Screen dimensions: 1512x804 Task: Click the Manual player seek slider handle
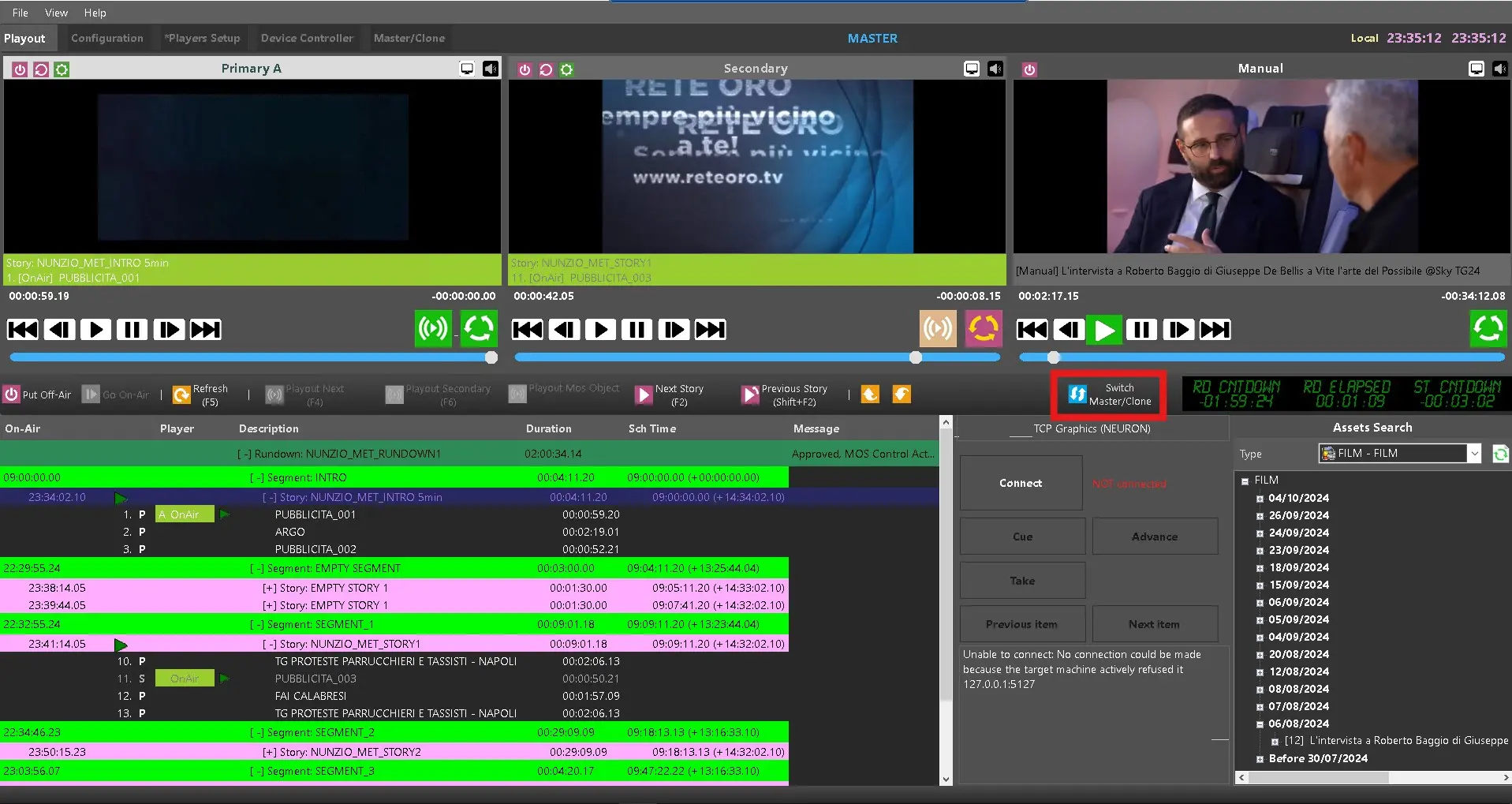(x=1053, y=357)
